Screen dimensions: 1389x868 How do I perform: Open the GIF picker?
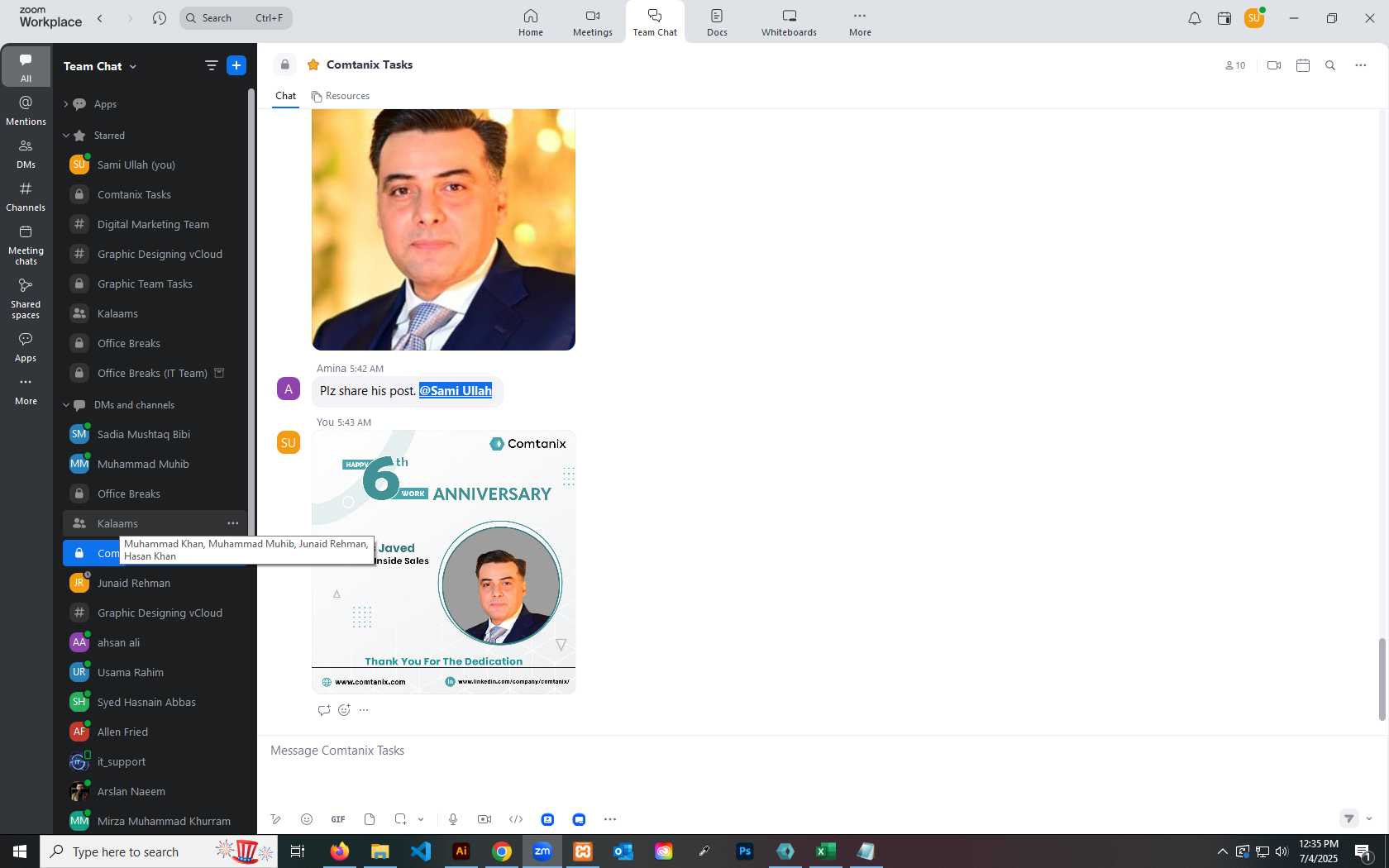[x=338, y=819]
